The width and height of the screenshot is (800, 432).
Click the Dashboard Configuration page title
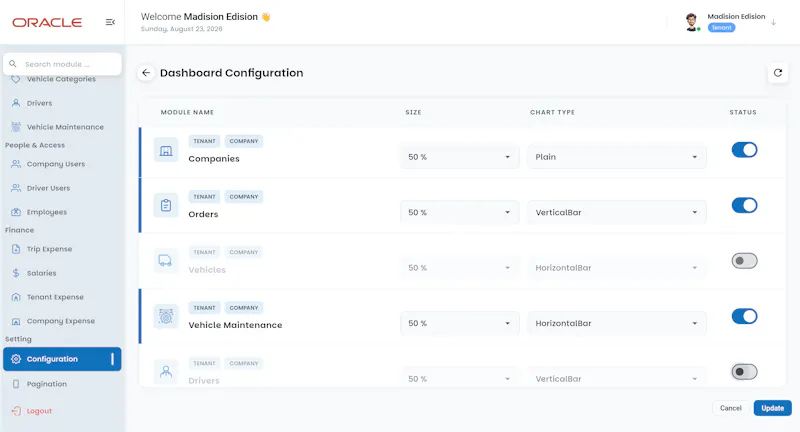coord(232,73)
